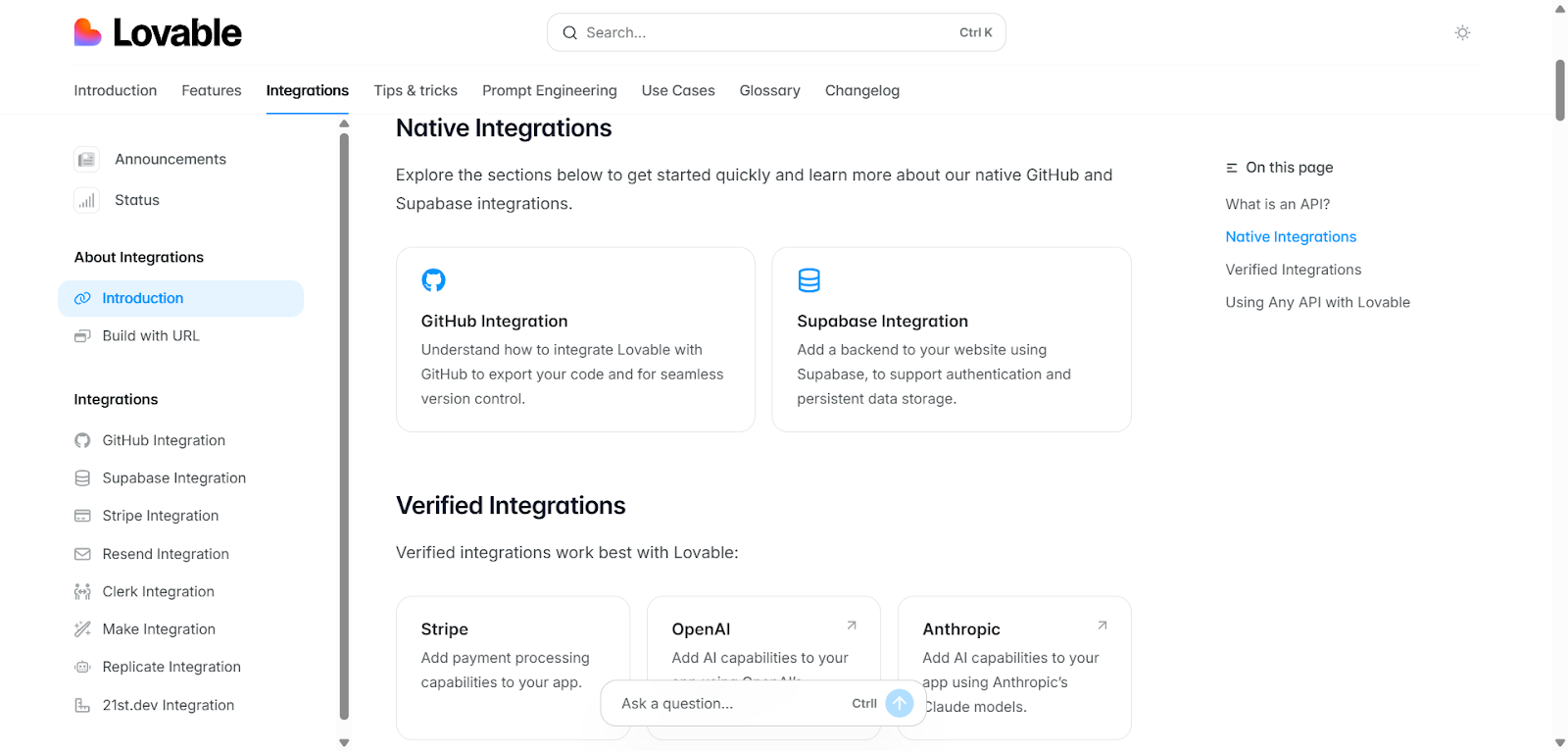This screenshot has height=751, width=1568.
Task: Open the Build with URL page
Action: [151, 336]
